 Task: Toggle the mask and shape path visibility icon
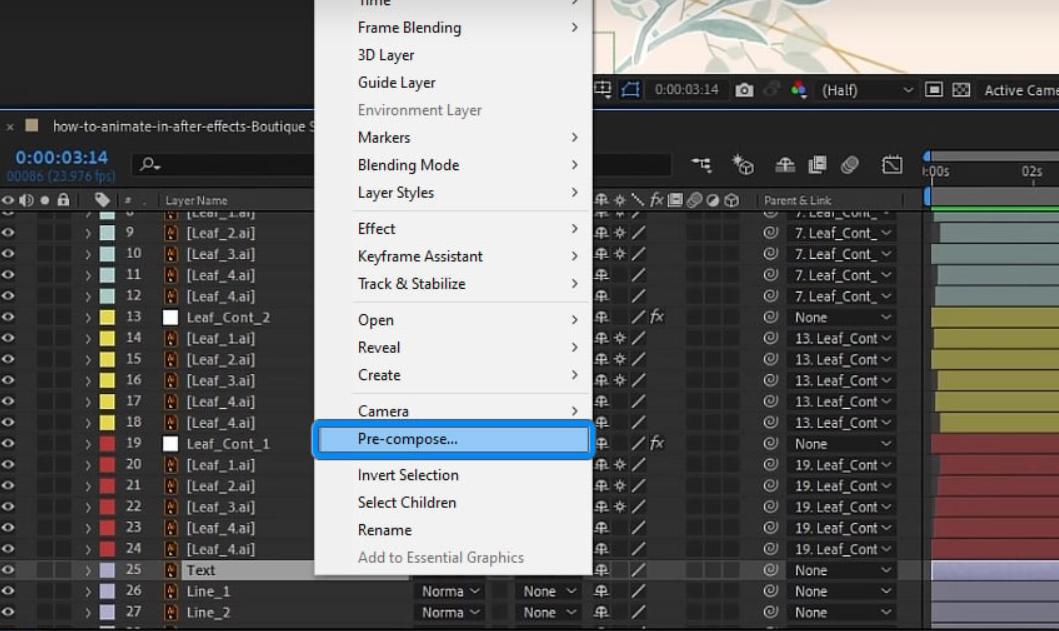point(630,90)
